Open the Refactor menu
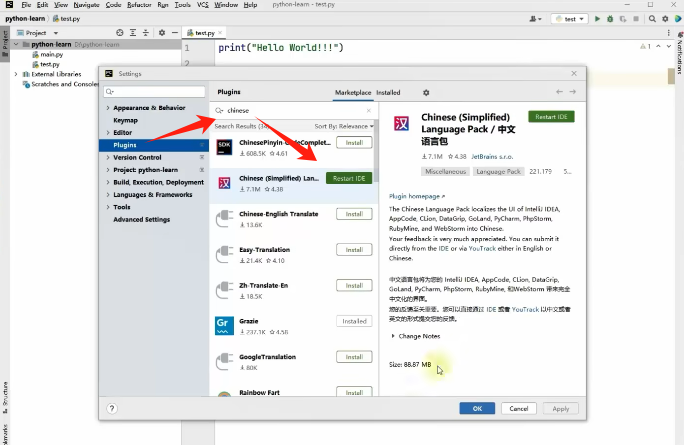Image resolution: width=684 pixels, height=445 pixels. coord(139,5)
